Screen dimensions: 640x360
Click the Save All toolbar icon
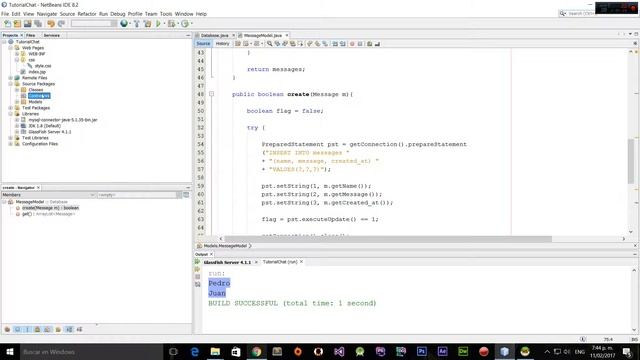[38, 24]
